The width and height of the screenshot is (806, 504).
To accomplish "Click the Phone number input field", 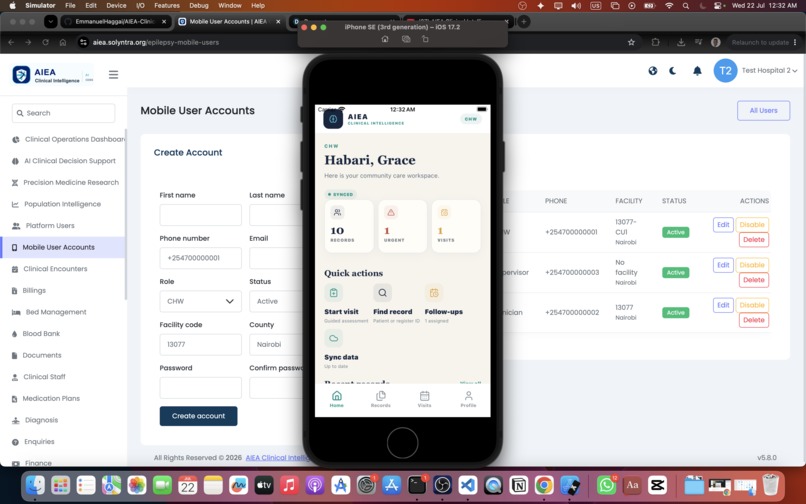I will coord(200,258).
